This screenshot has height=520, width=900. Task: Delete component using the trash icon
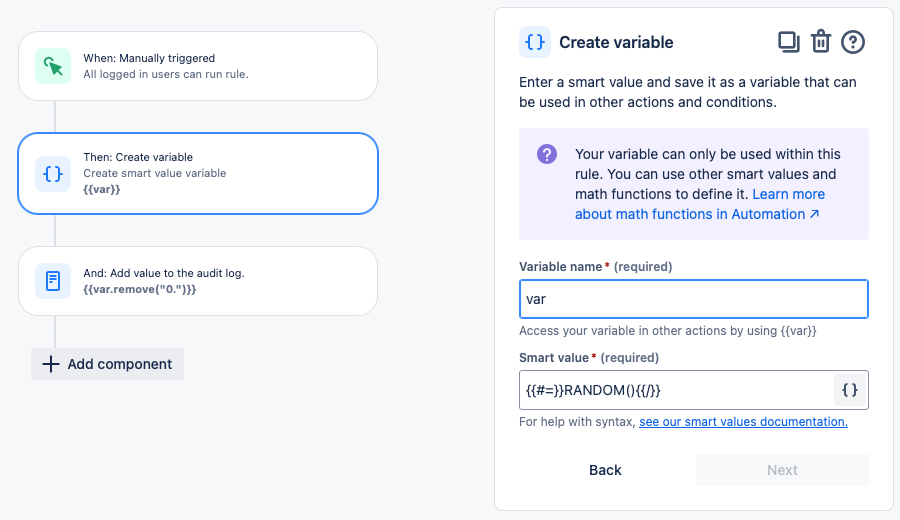pyautogui.click(x=820, y=42)
